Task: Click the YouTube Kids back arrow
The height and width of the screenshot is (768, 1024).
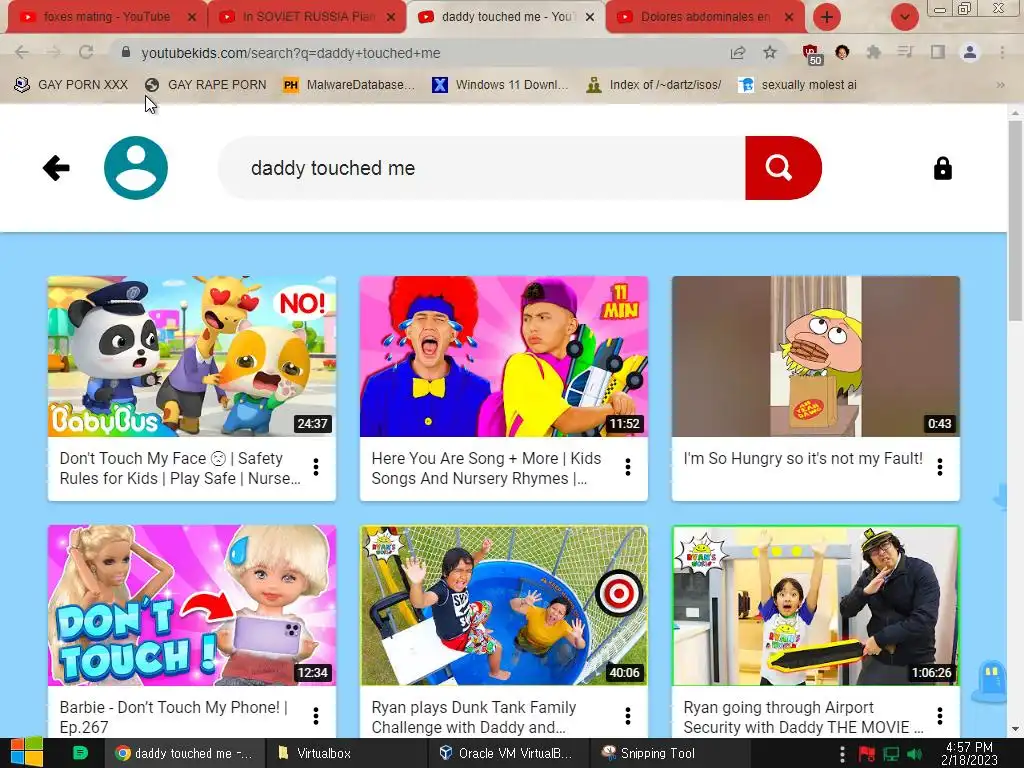Action: [x=56, y=168]
